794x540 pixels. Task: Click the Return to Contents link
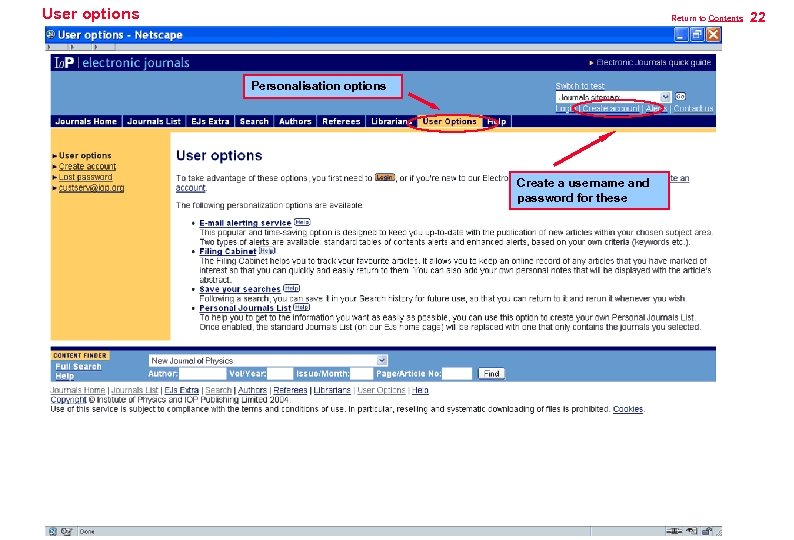(x=707, y=18)
